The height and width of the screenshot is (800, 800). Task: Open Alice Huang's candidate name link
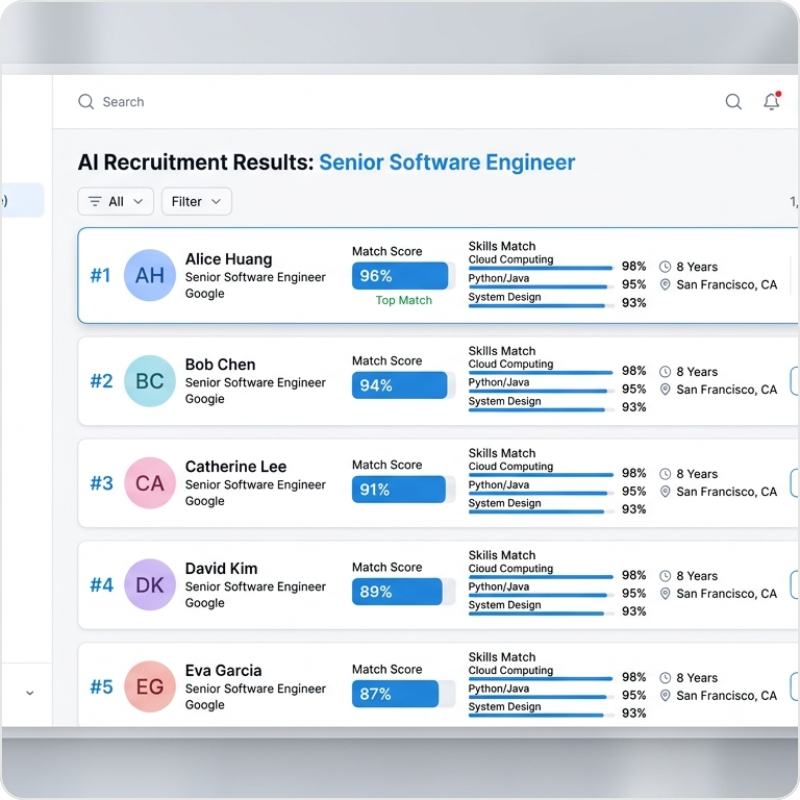click(228, 259)
